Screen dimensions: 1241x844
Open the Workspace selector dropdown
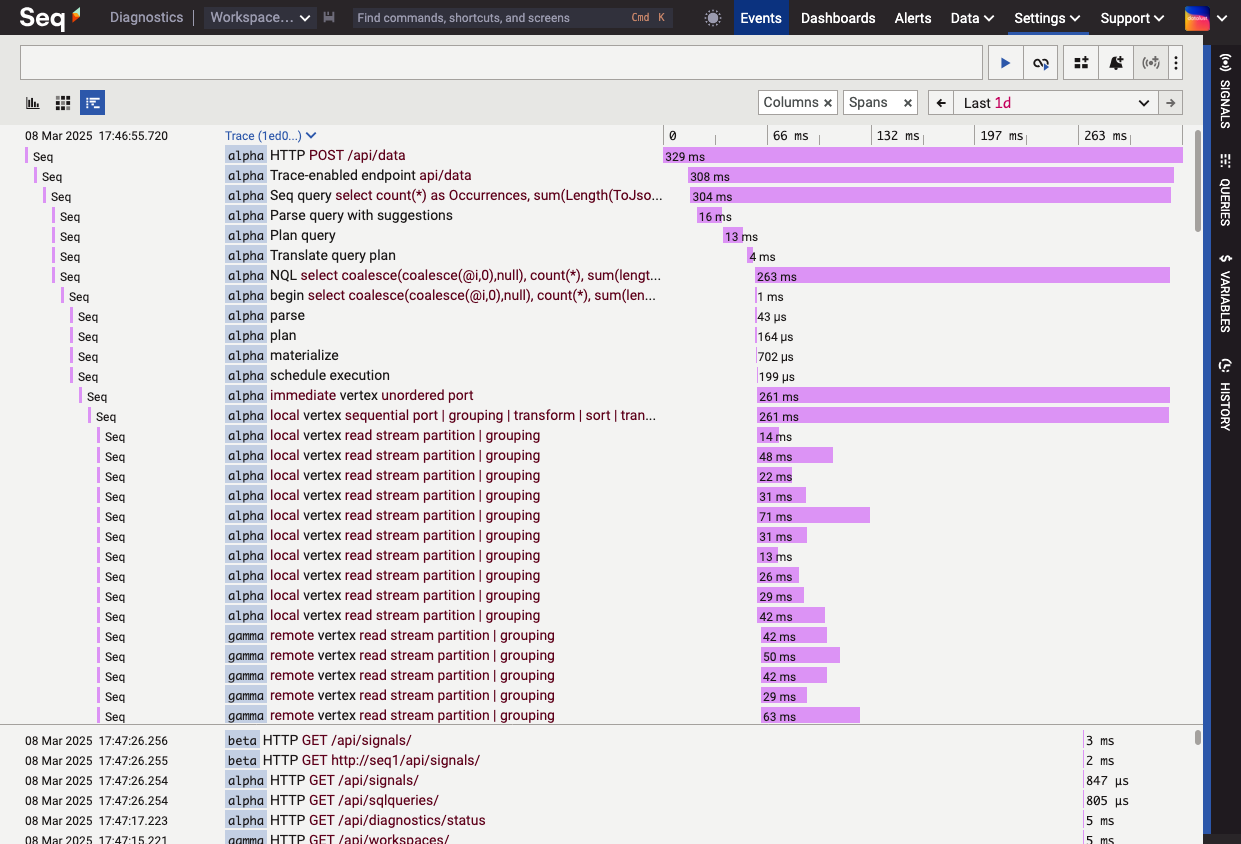pos(259,18)
